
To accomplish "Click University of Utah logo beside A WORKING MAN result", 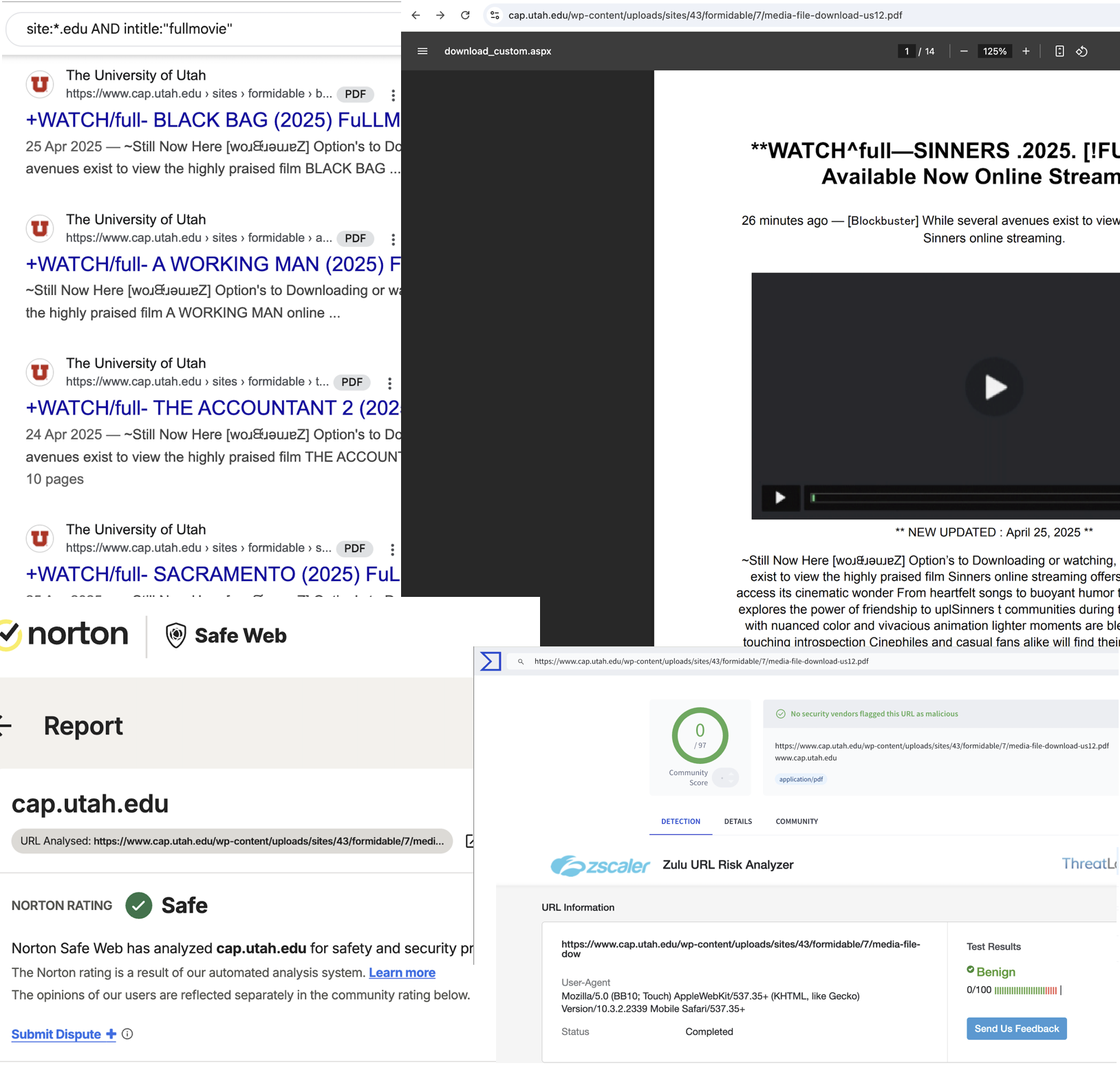I will tap(40, 228).
